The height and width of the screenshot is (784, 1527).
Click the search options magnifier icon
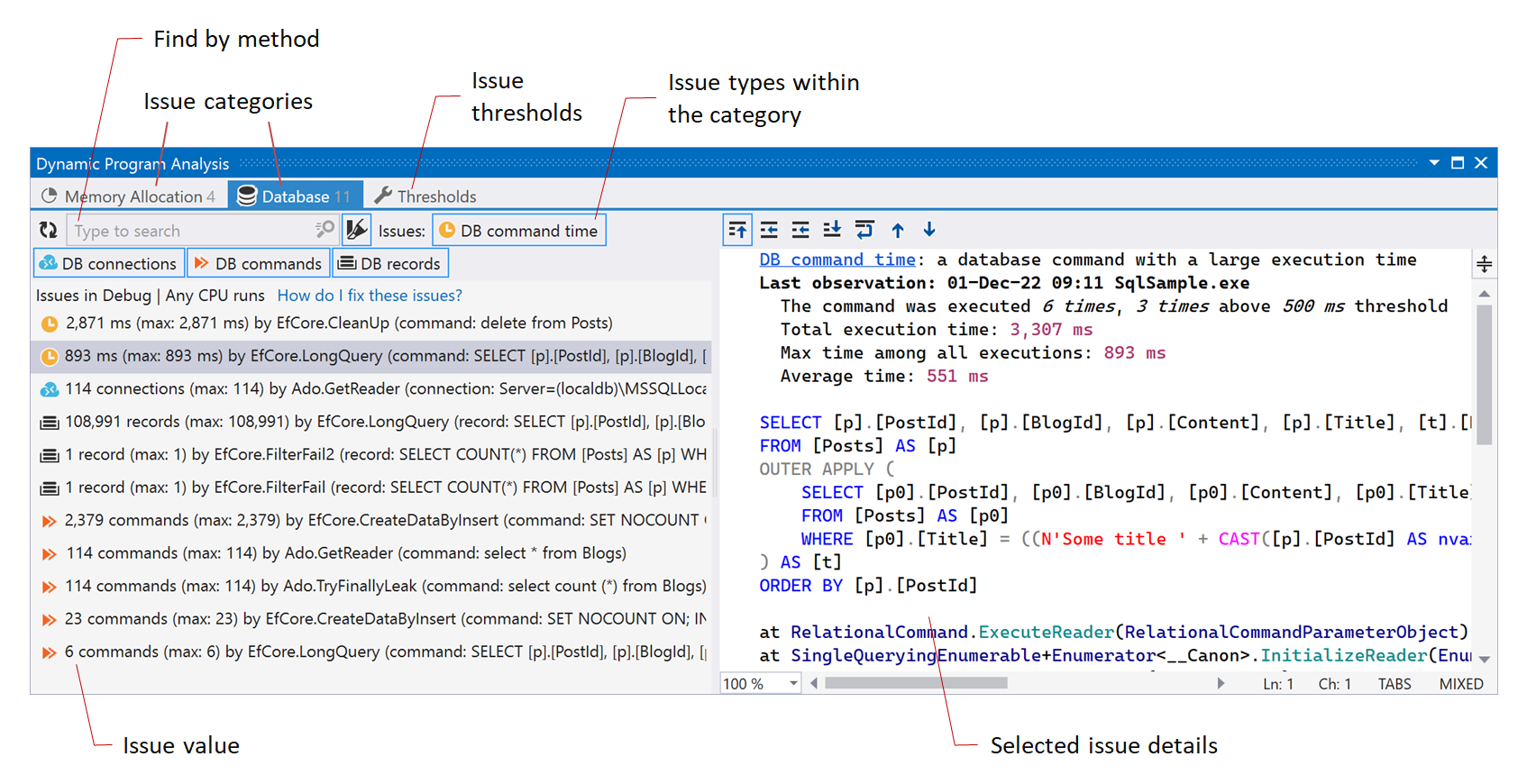point(325,231)
